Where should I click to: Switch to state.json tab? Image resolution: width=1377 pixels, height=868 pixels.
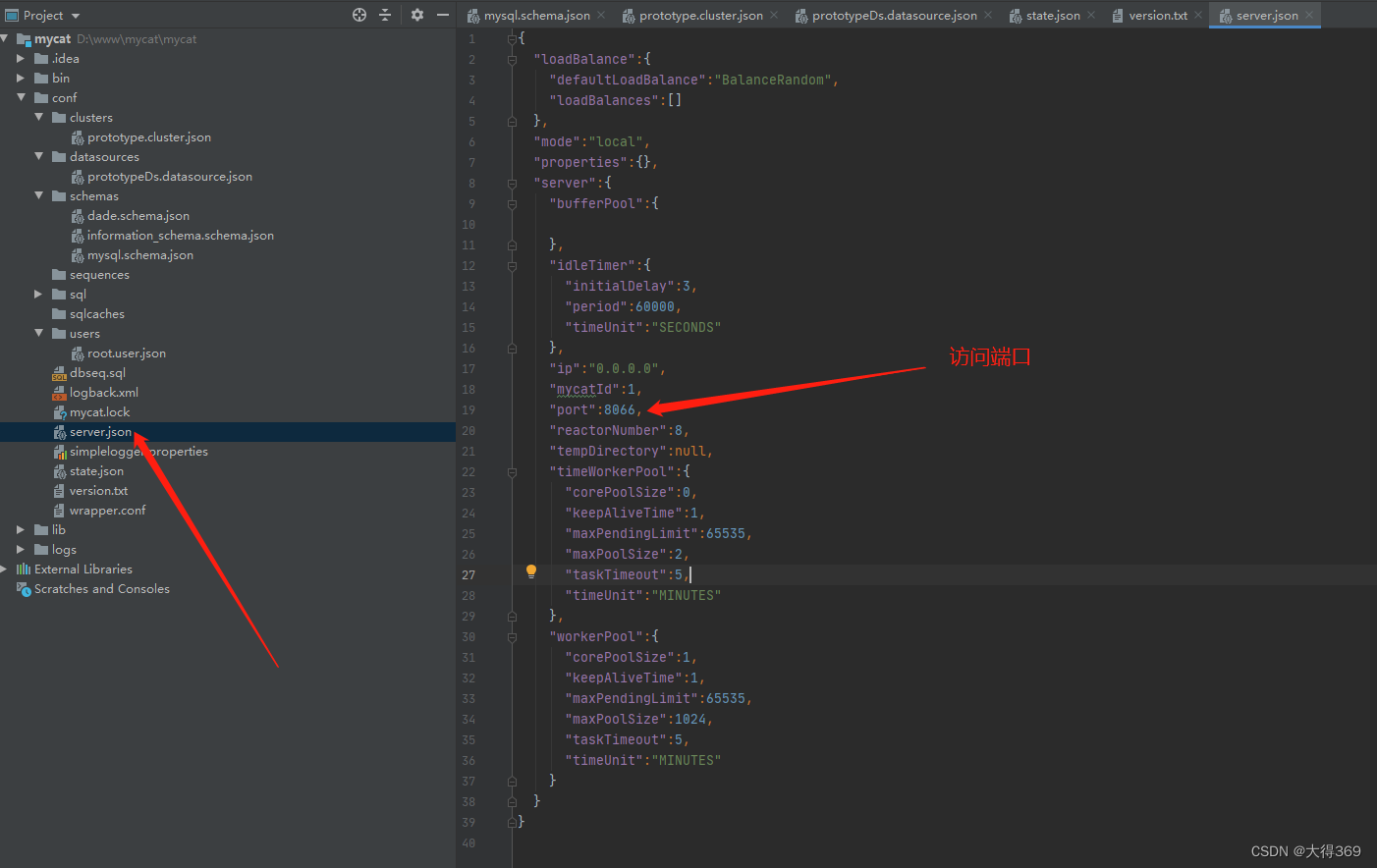coord(1053,15)
